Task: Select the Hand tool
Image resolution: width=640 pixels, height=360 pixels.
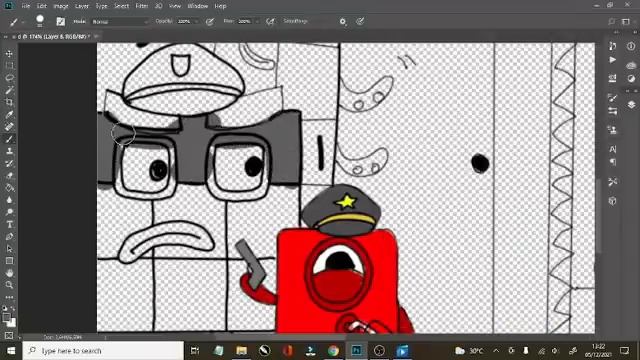Action: tap(9, 273)
